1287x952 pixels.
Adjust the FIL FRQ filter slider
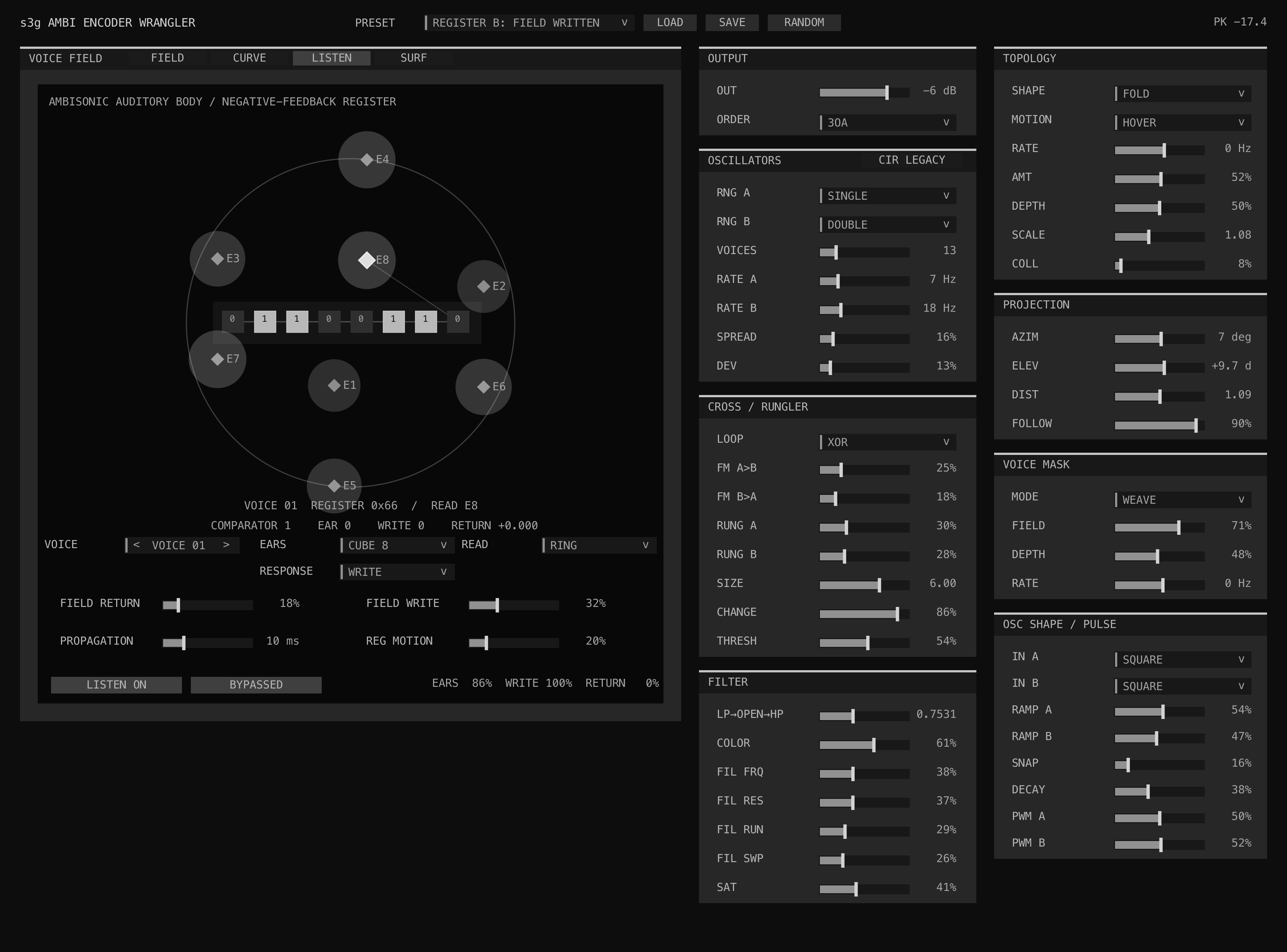(864, 773)
